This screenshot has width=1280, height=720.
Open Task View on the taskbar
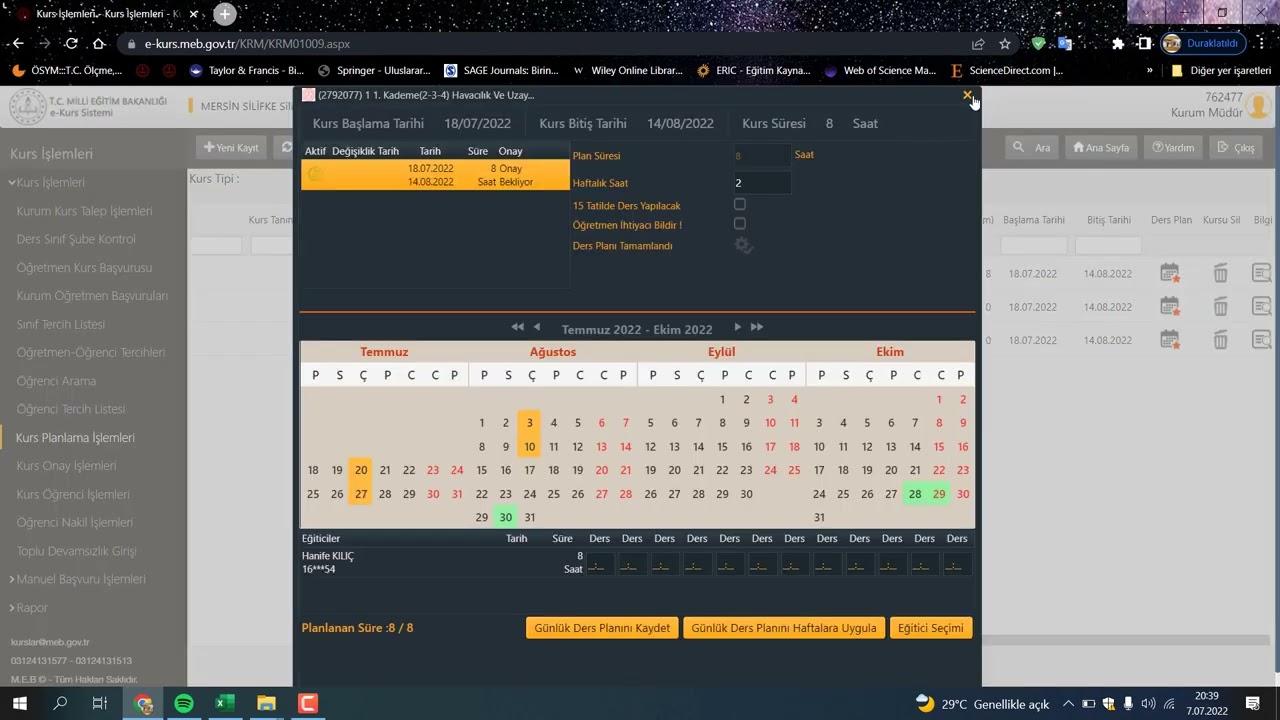[100, 703]
